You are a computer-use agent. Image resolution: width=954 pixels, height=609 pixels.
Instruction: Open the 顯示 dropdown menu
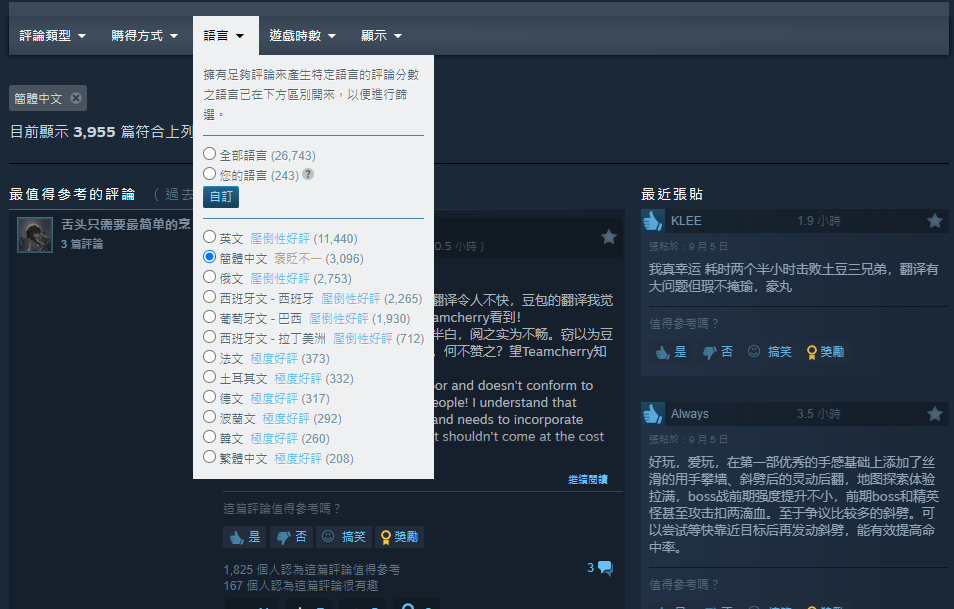(381, 36)
